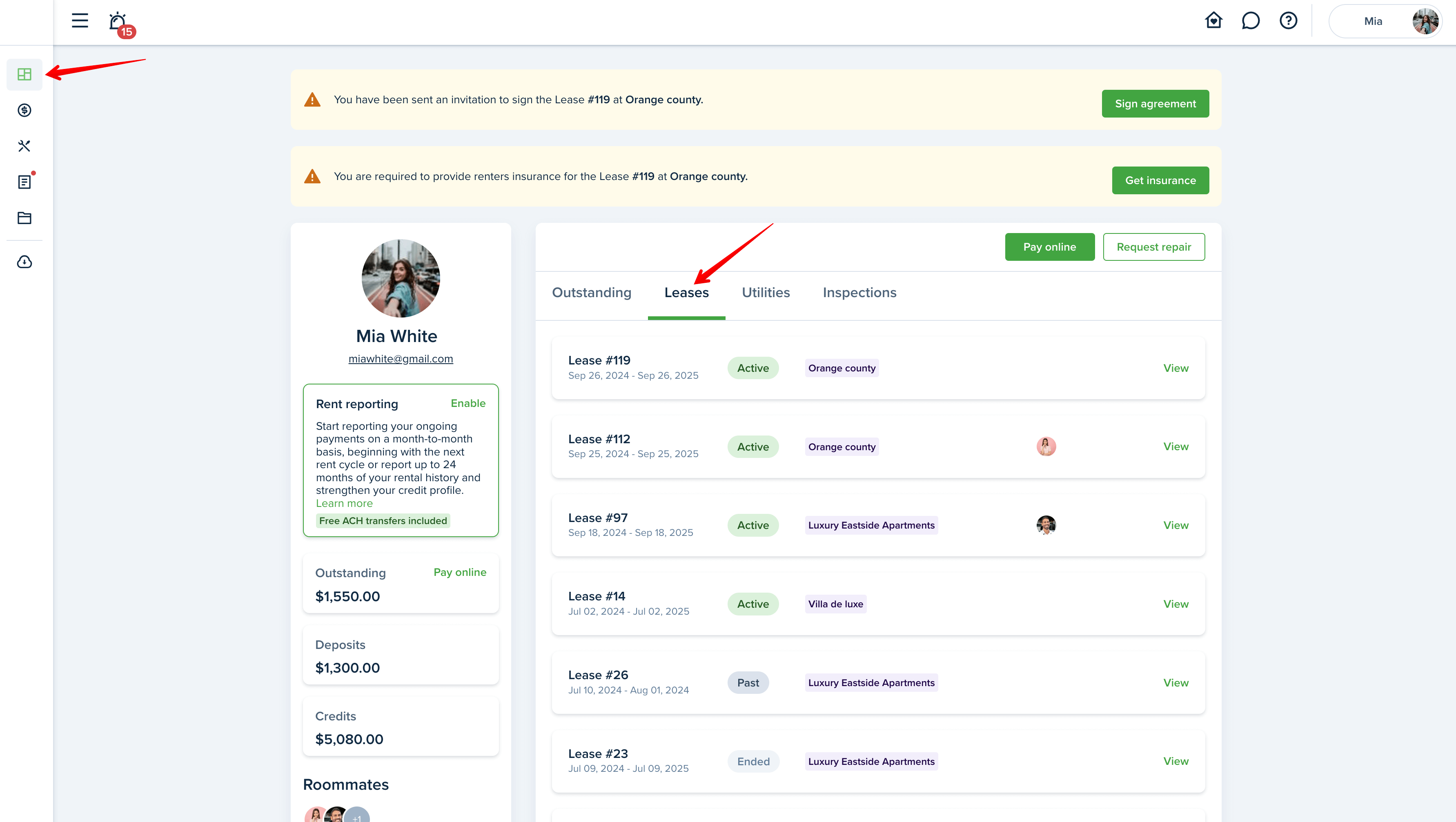Click the Lease #119 title text

pos(599,360)
